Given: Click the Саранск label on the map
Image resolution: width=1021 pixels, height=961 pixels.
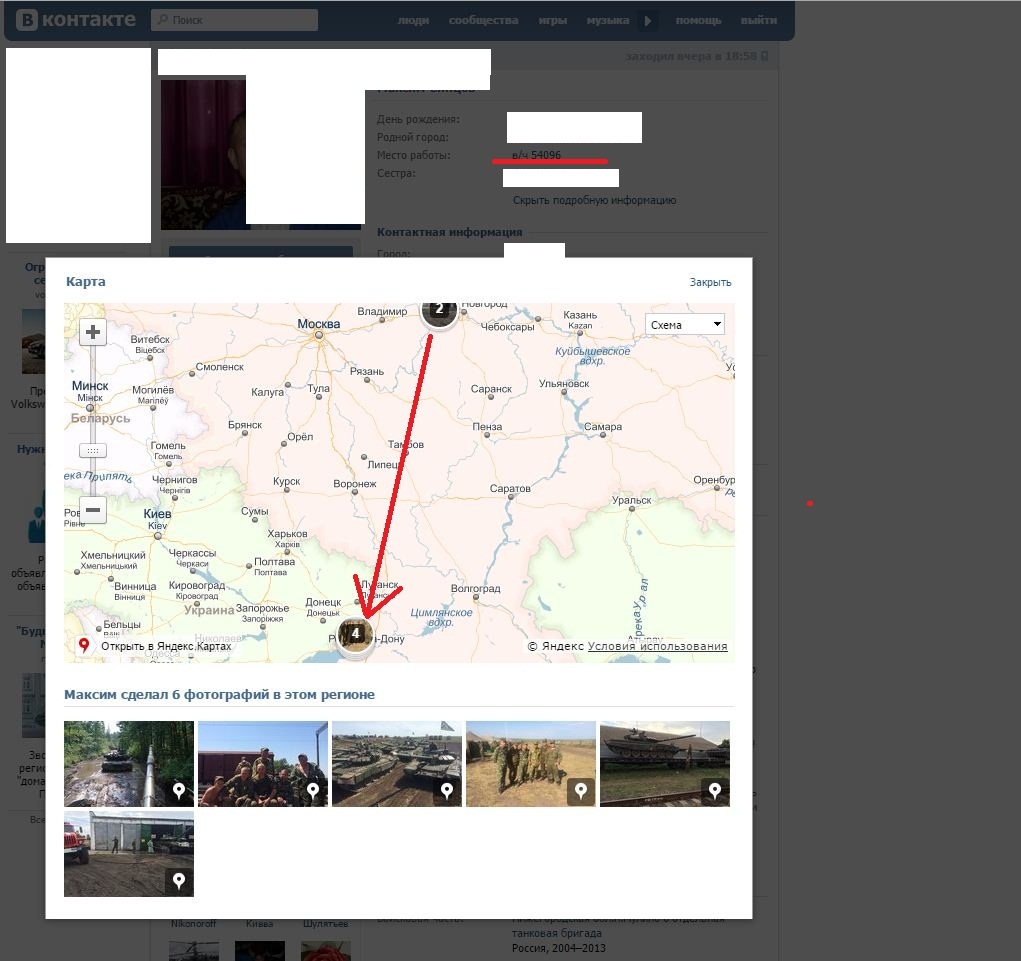Looking at the screenshot, I should (491, 389).
